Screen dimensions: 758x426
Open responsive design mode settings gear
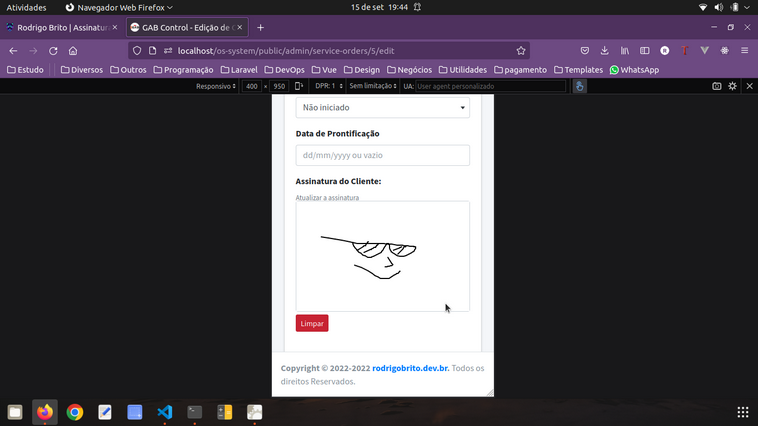(733, 86)
